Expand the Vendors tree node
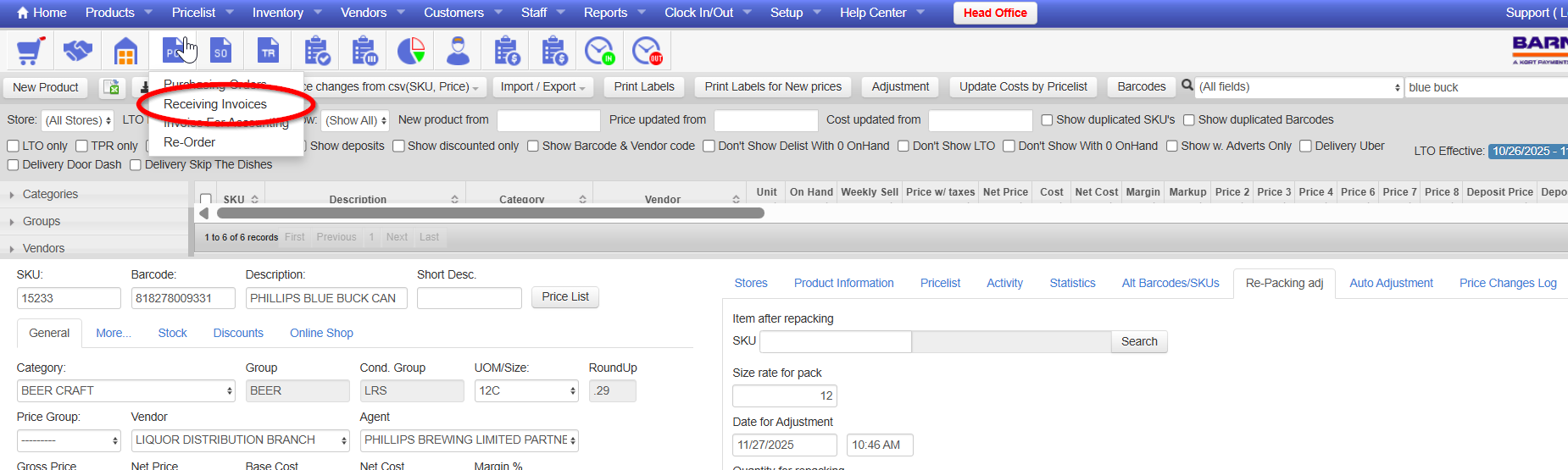 [x=12, y=249]
